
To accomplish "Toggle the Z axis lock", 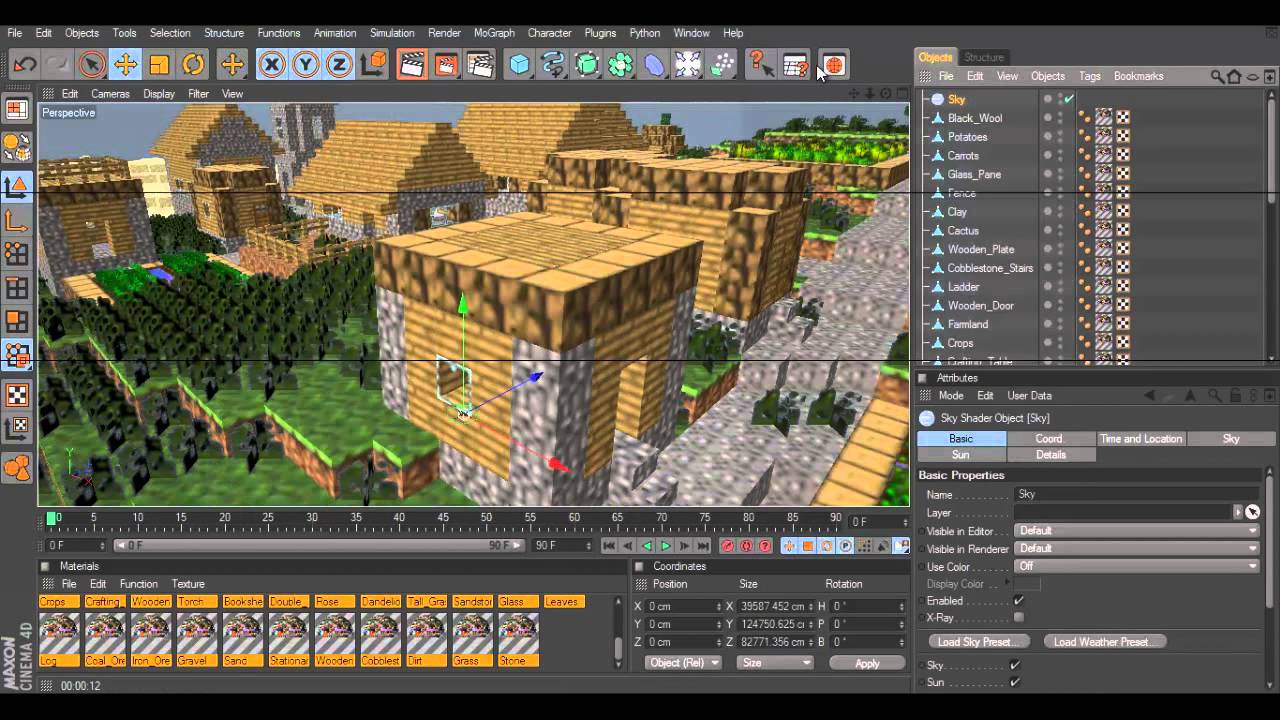I will tap(339, 65).
